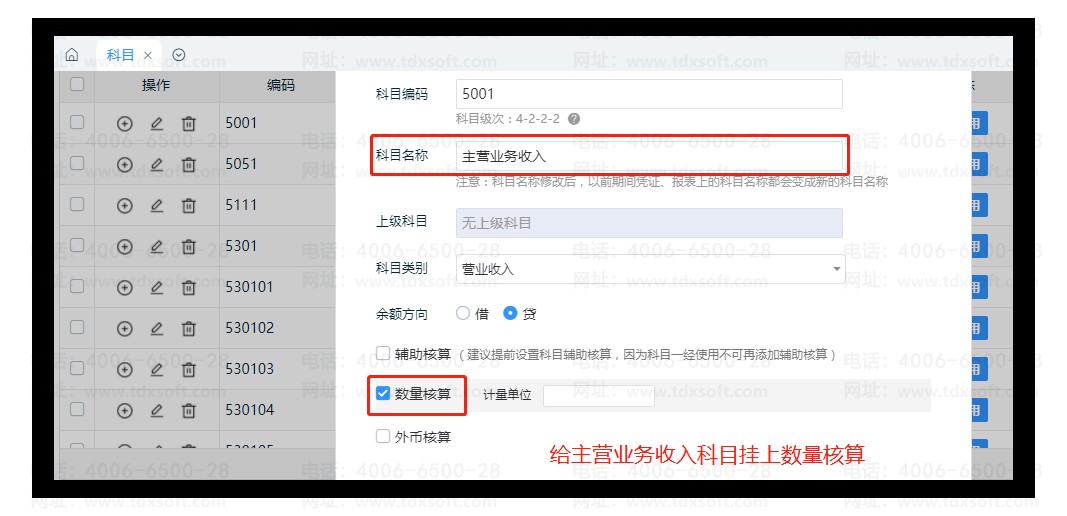1067x516 pixels.
Task: Click edit pencil icon for row 5051
Action: [x=156, y=165]
